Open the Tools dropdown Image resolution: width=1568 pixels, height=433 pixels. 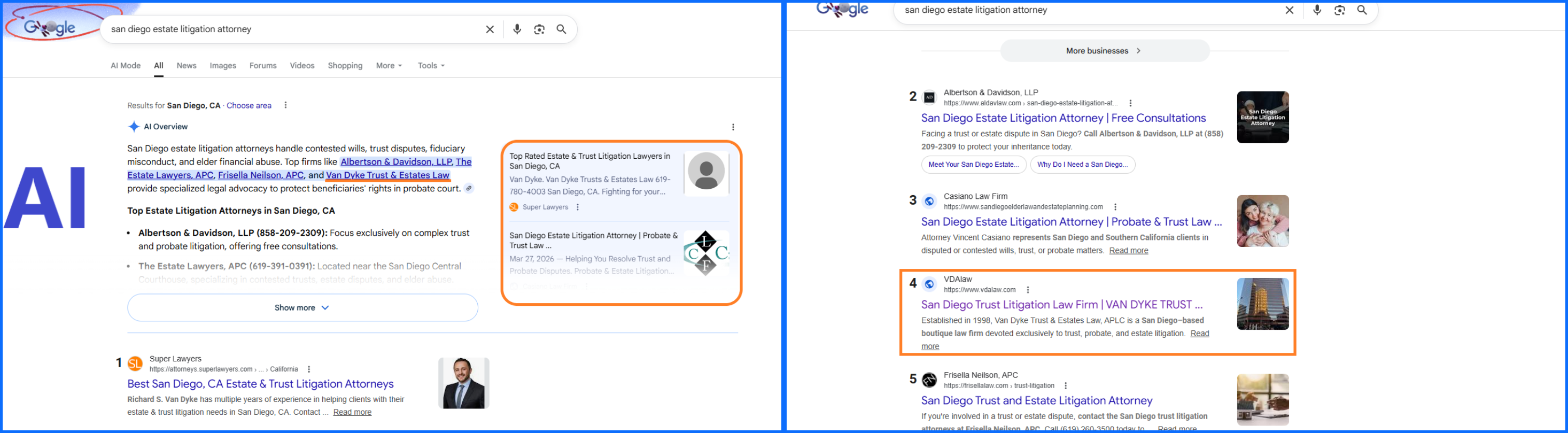(431, 66)
